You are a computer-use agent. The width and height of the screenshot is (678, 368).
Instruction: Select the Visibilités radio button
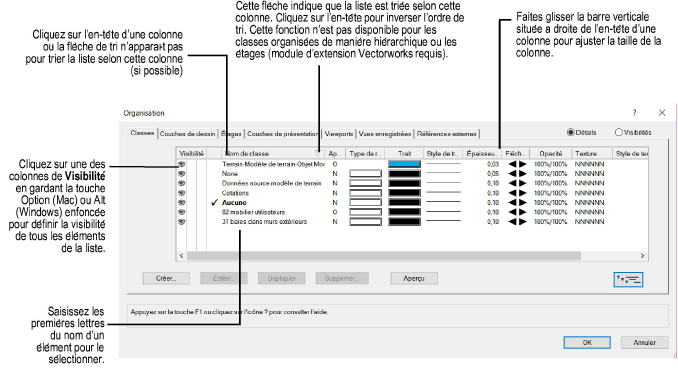618,132
